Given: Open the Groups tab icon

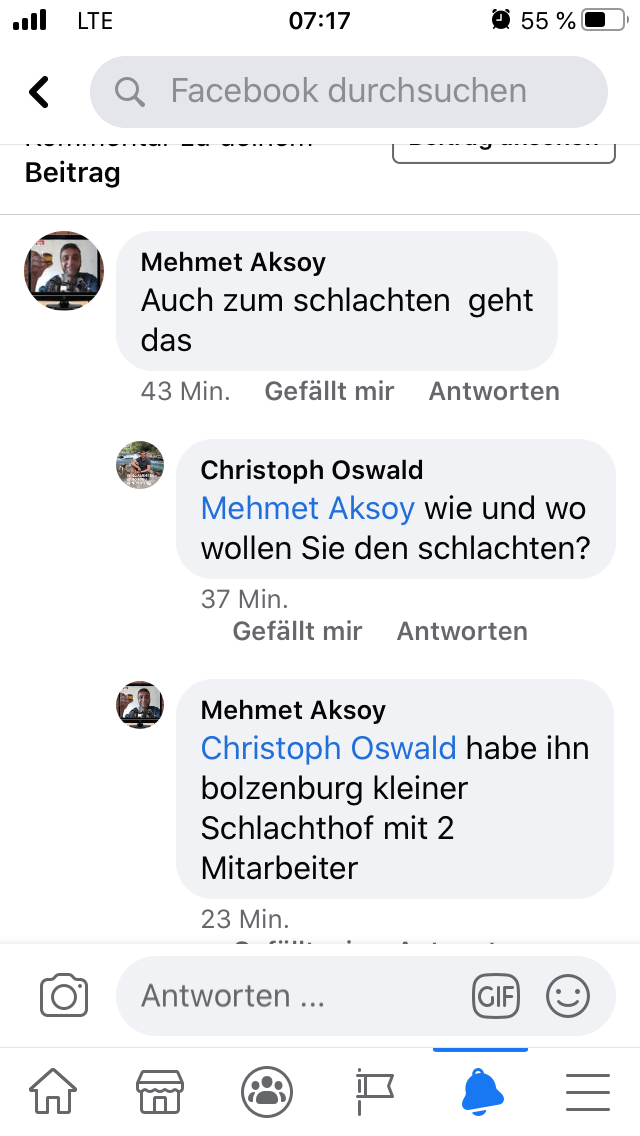Looking at the screenshot, I should pos(267,1091).
